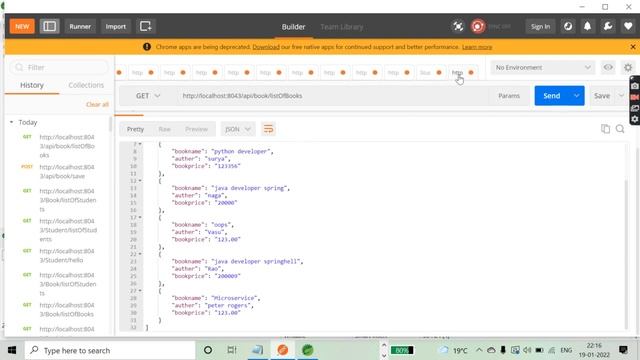640x360 pixels.
Task: Switch to Builder tab
Action: click(x=293, y=27)
